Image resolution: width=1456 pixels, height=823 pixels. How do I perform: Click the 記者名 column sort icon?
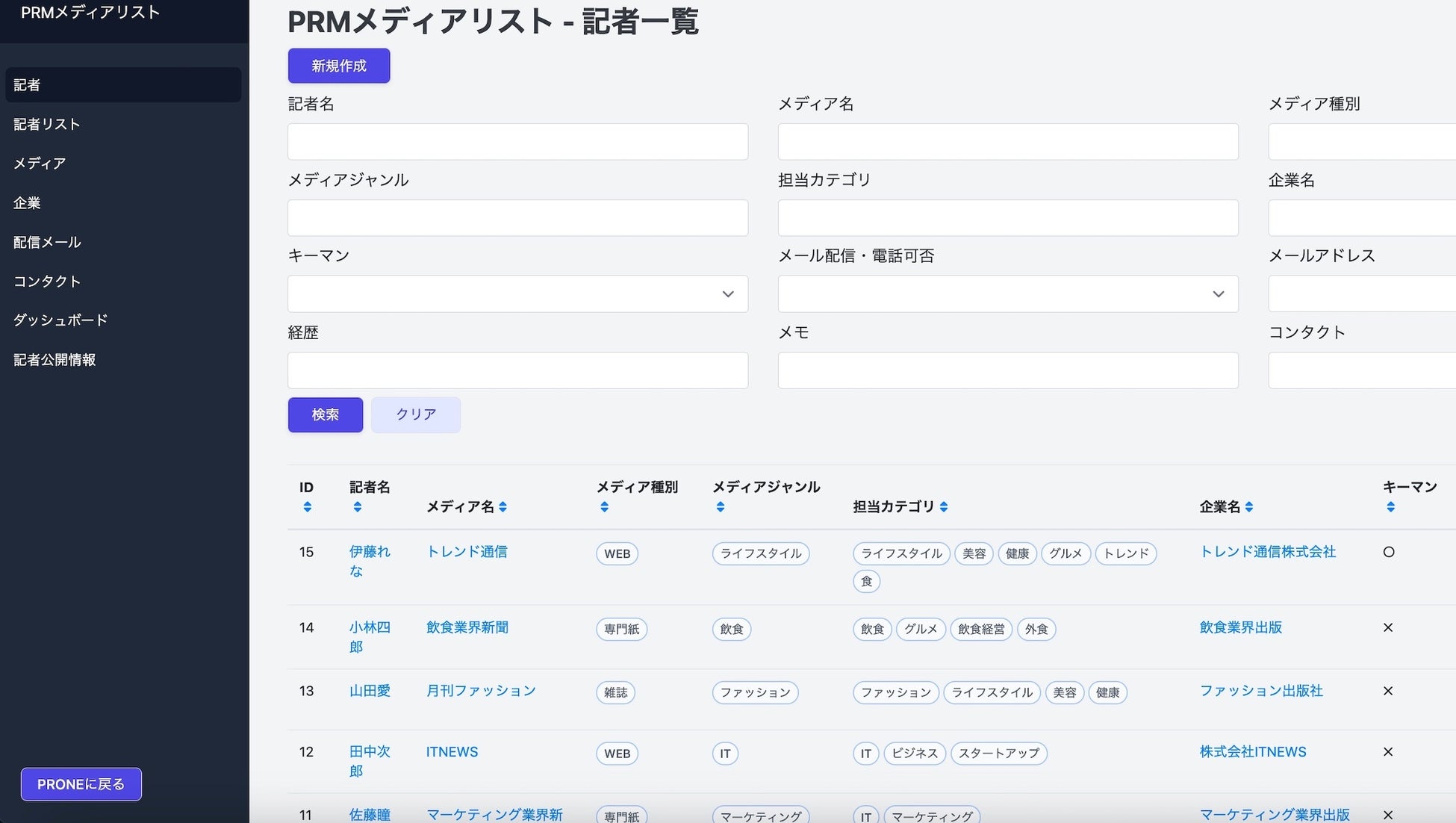coord(358,507)
